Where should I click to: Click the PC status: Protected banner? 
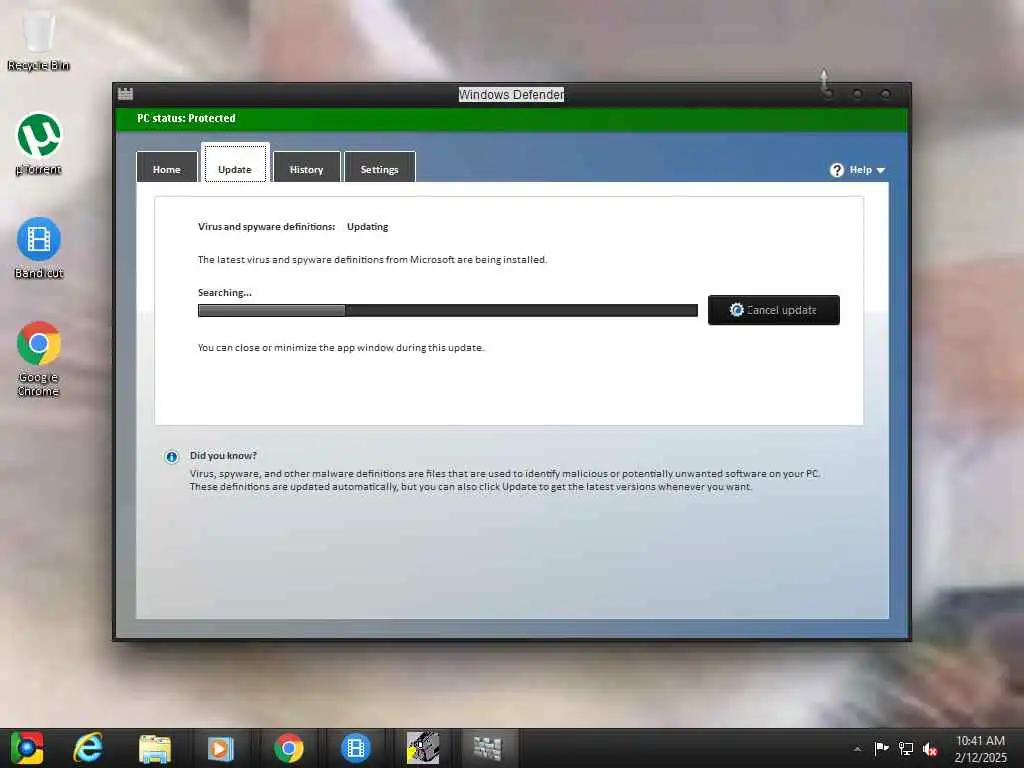click(x=511, y=118)
